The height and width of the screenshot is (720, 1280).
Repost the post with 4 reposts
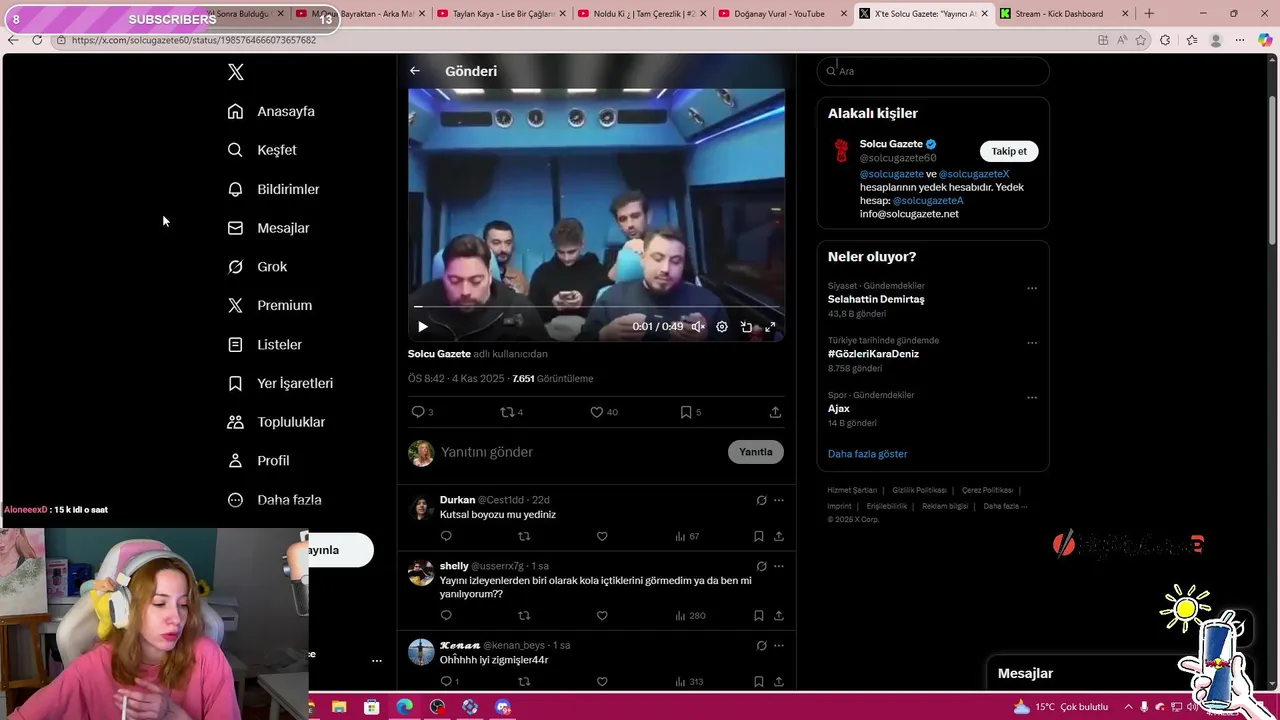tap(511, 412)
